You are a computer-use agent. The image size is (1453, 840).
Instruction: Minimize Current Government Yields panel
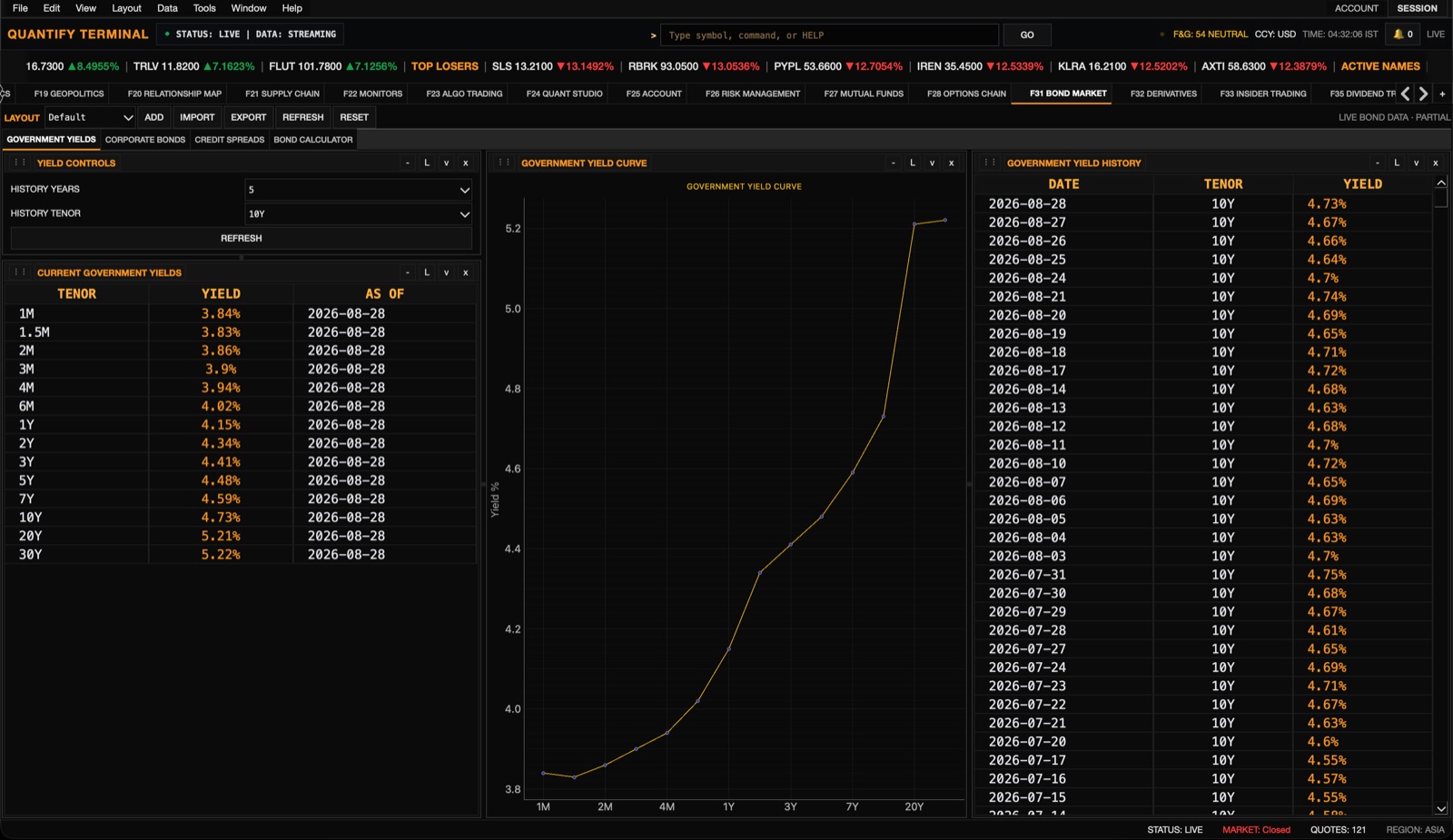point(408,272)
